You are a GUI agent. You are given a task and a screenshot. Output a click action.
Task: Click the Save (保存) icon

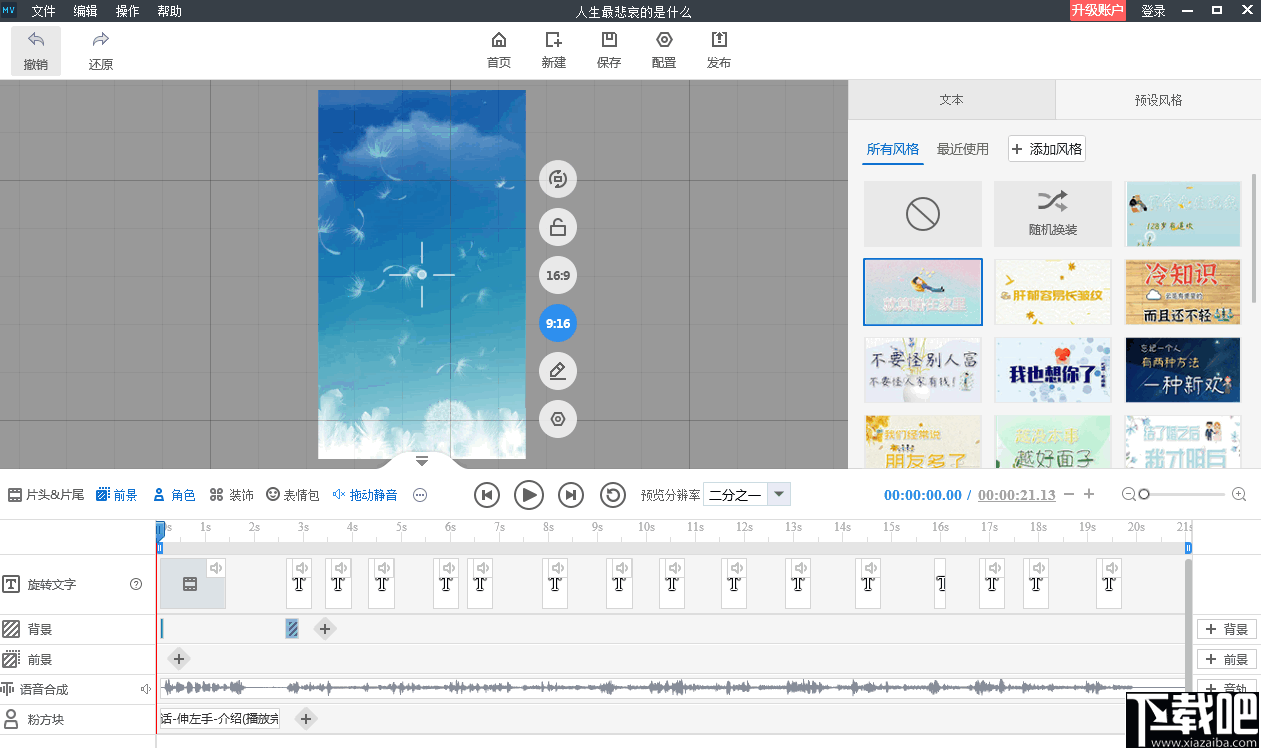608,41
